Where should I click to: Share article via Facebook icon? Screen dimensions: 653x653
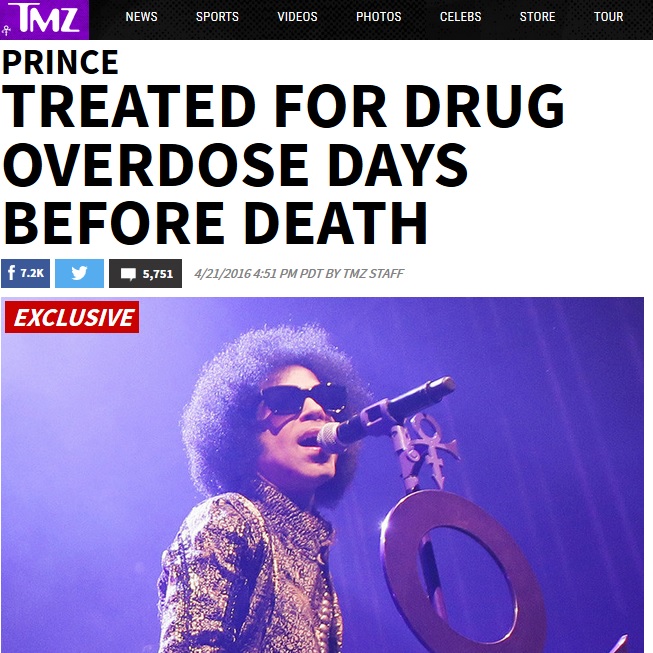(11, 273)
